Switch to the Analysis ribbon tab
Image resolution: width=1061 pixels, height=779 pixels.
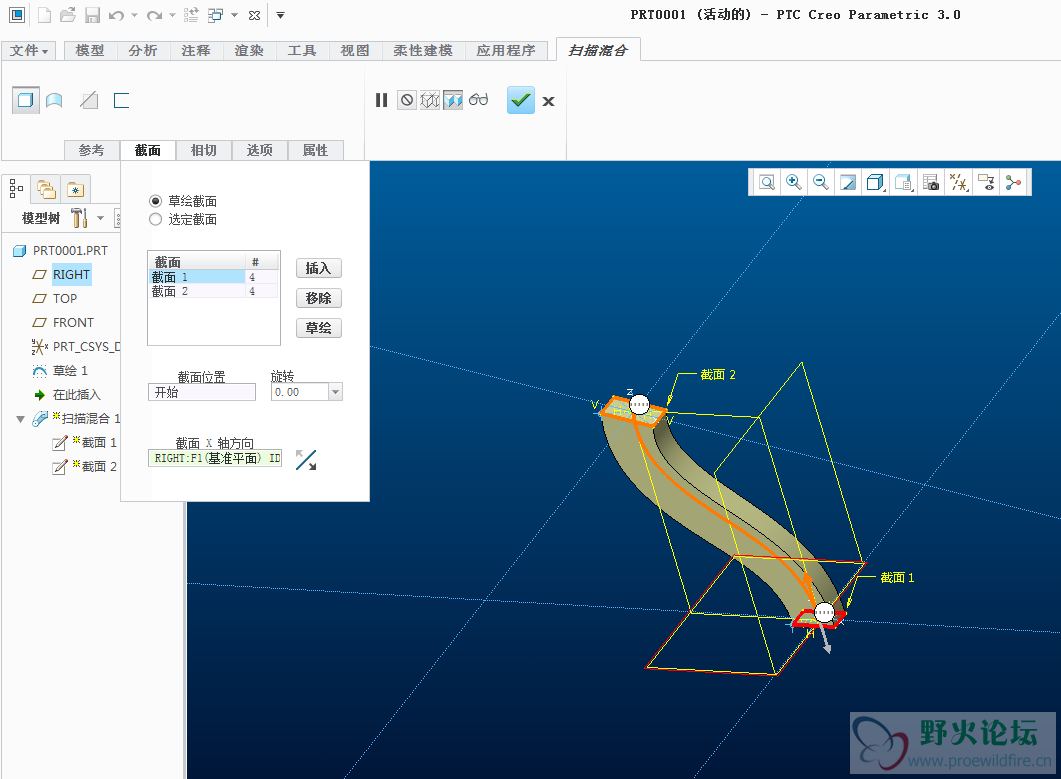[143, 51]
